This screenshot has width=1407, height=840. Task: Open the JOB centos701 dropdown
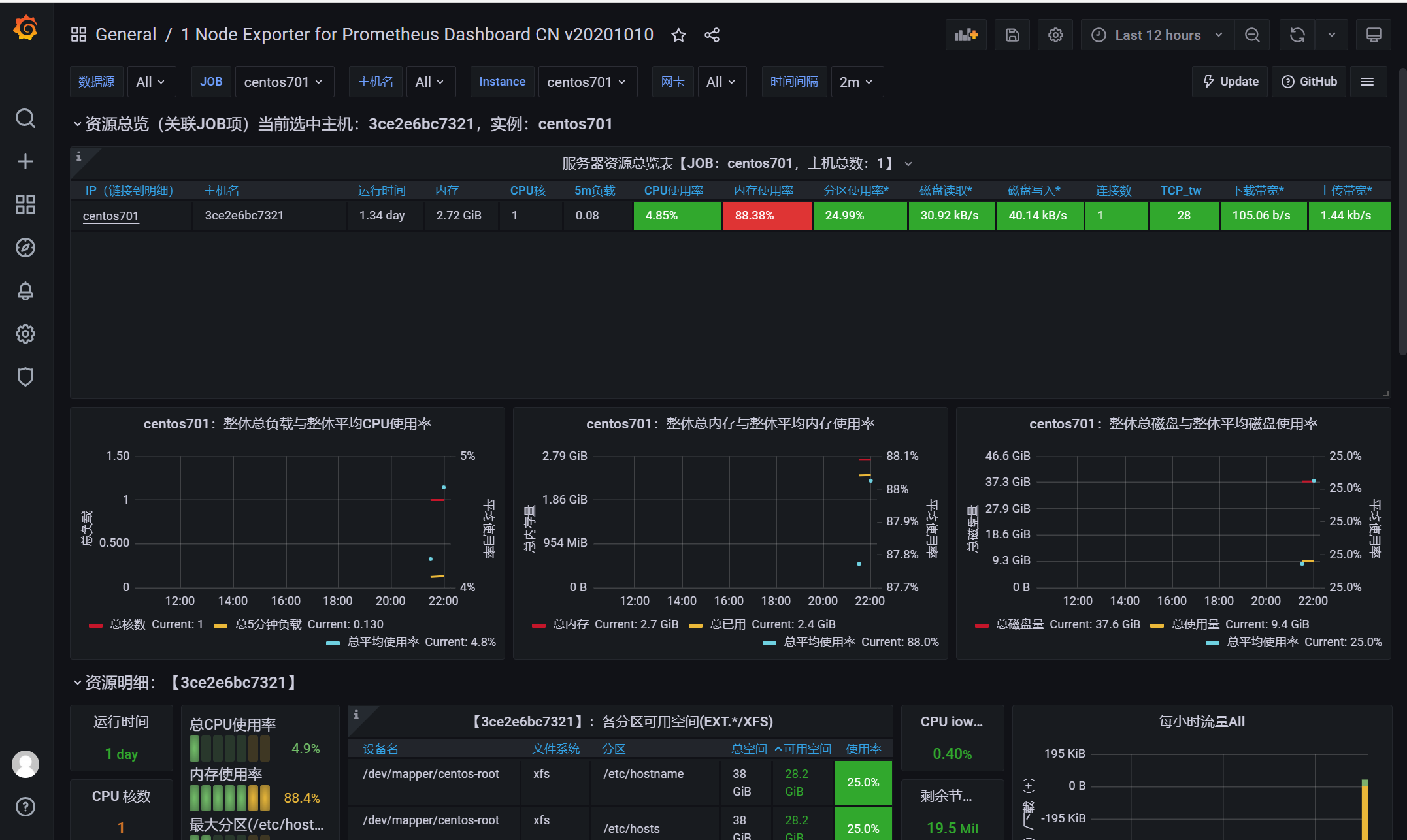click(284, 82)
